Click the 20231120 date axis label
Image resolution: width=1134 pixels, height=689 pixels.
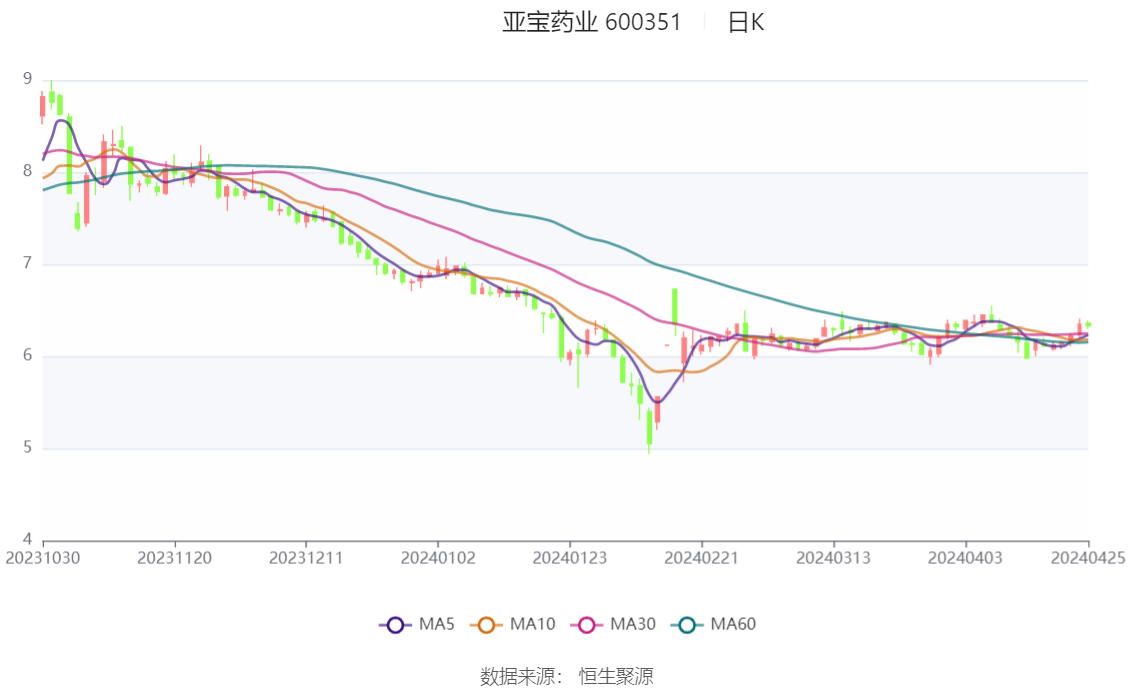174,558
